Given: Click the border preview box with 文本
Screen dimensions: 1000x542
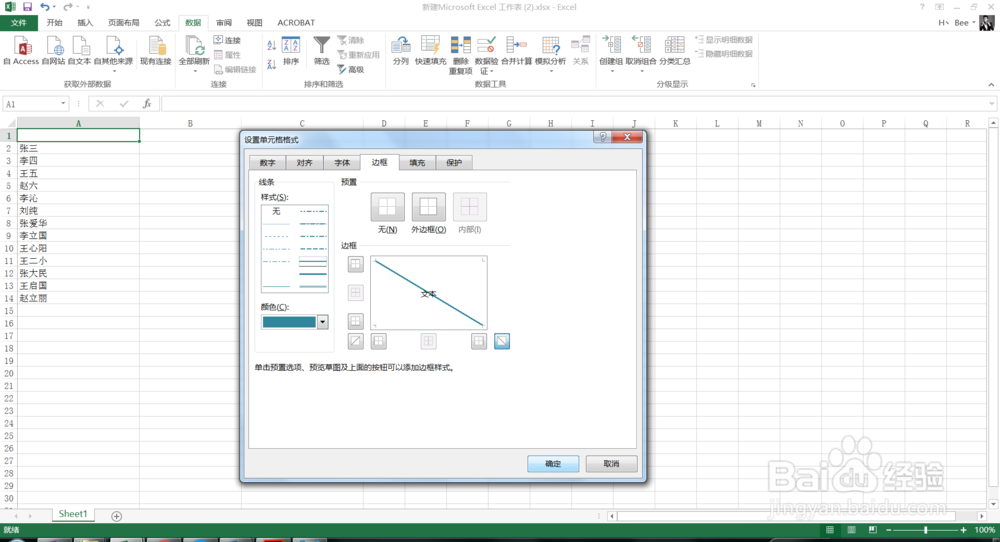Looking at the screenshot, I should click(429, 293).
